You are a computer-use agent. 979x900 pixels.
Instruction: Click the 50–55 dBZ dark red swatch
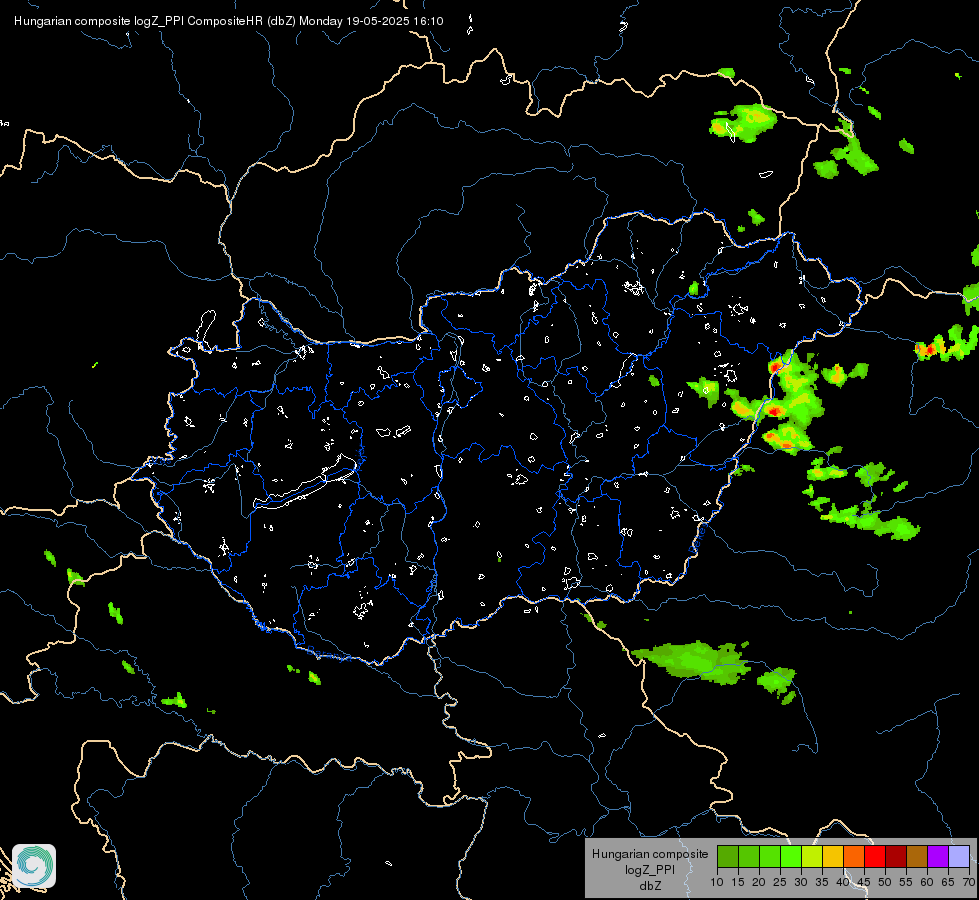click(895, 856)
